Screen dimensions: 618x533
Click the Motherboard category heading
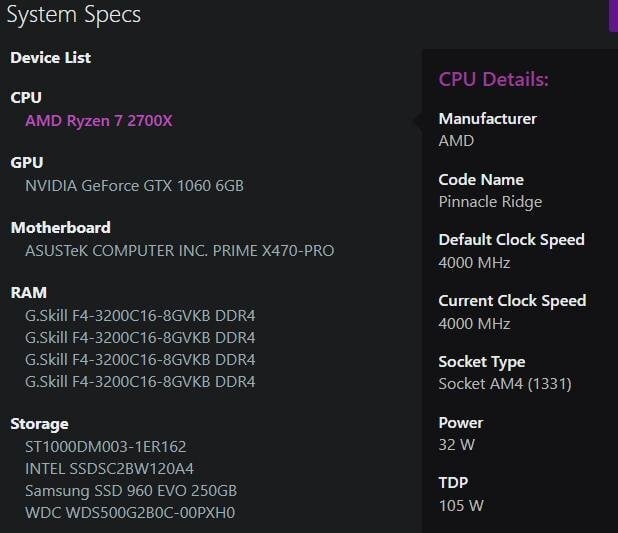(x=60, y=228)
